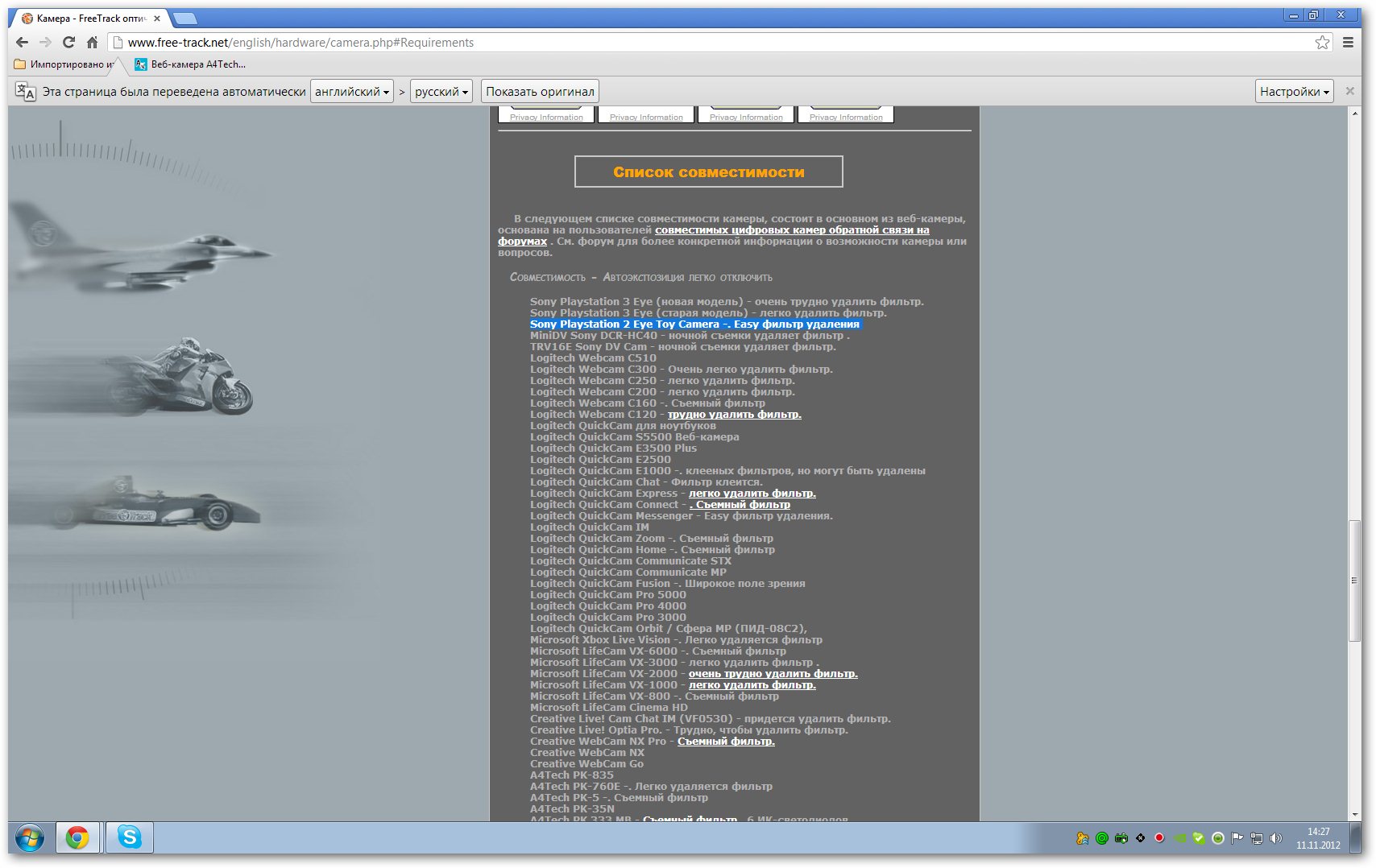The height and width of the screenshot is (868, 1376).
Task: Click the Показать оригинал button
Action: pos(541,92)
